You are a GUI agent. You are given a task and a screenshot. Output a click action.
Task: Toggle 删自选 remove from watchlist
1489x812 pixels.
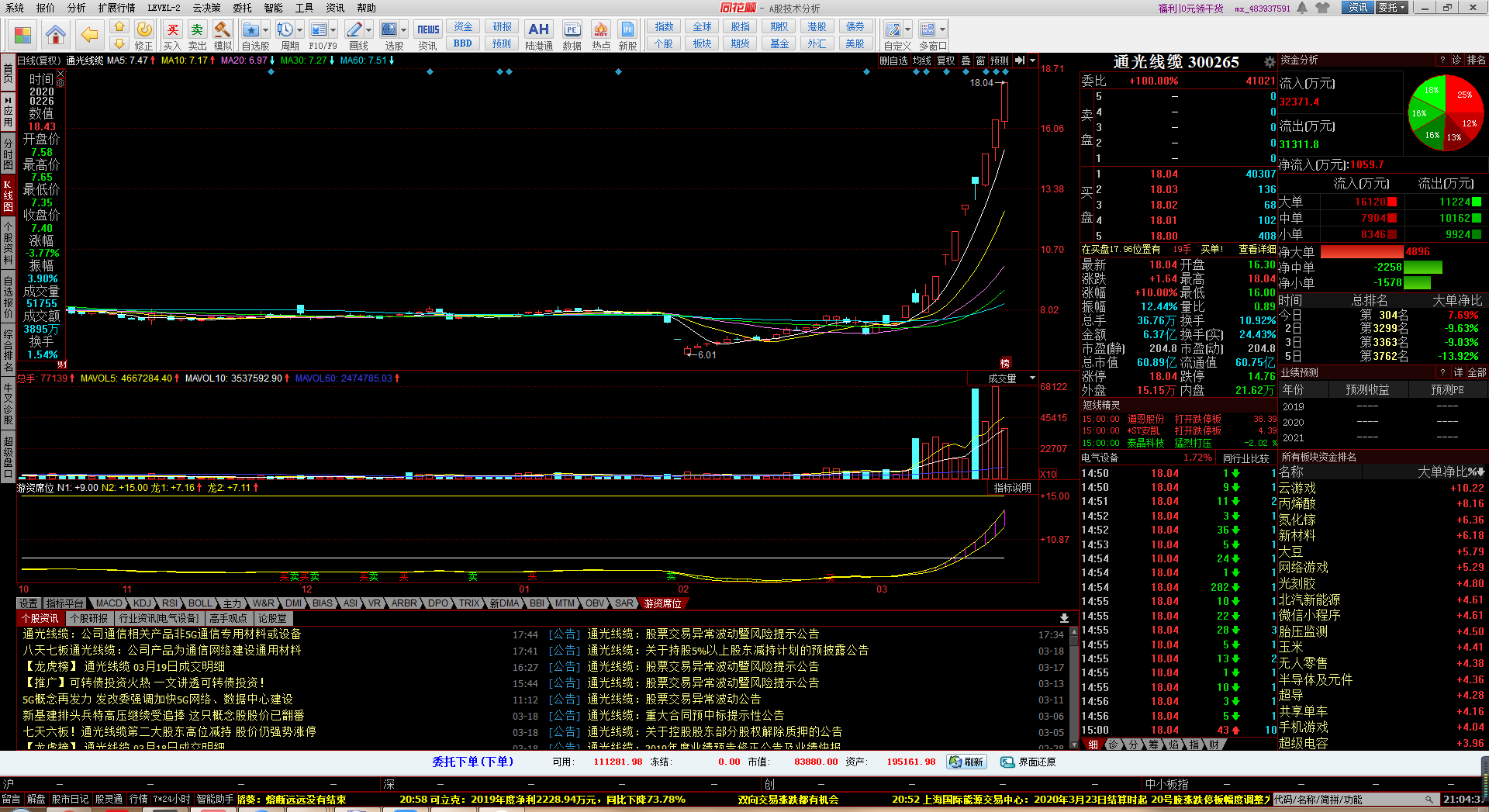(x=893, y=60)
